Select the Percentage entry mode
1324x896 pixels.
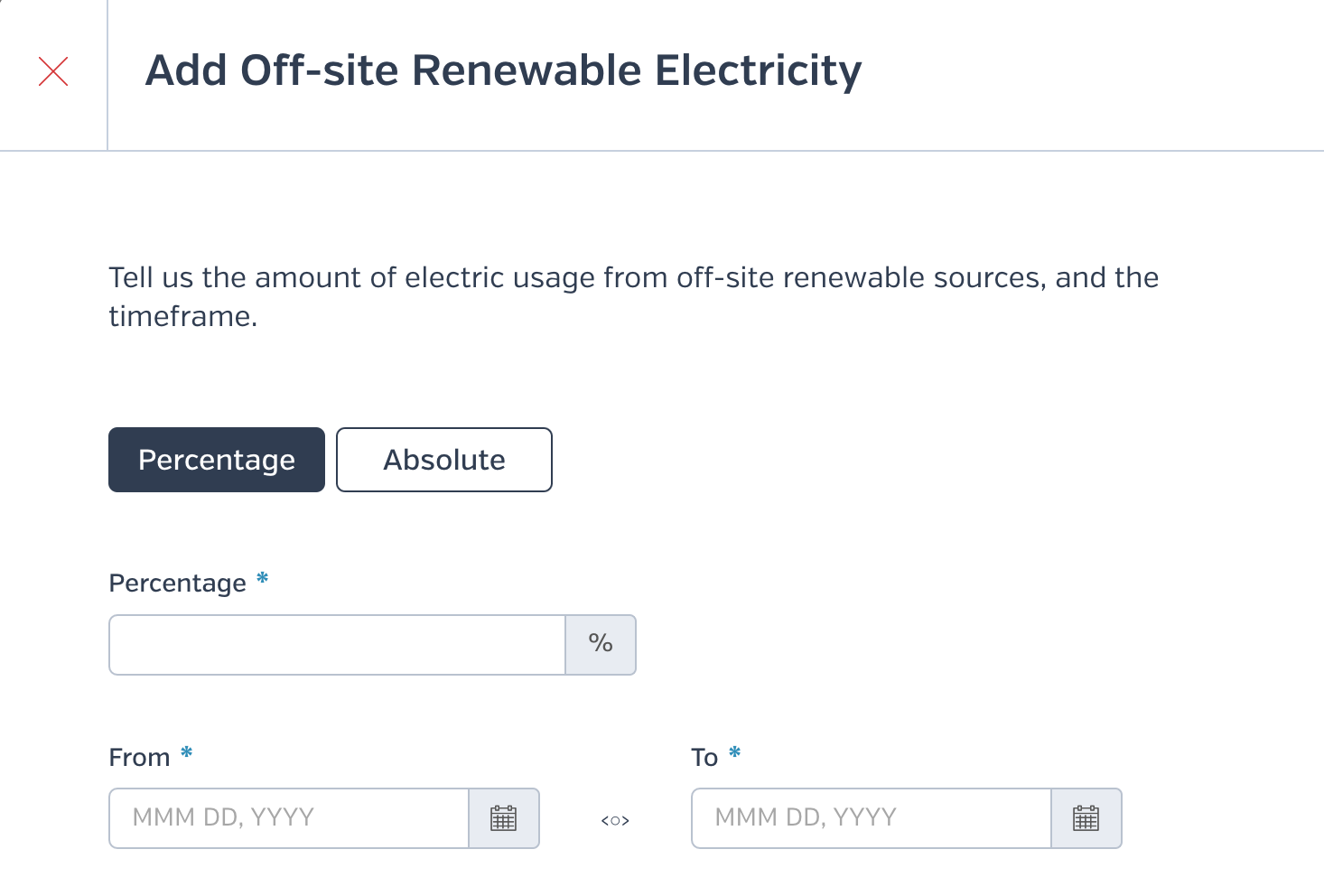[x=217, y=460]
